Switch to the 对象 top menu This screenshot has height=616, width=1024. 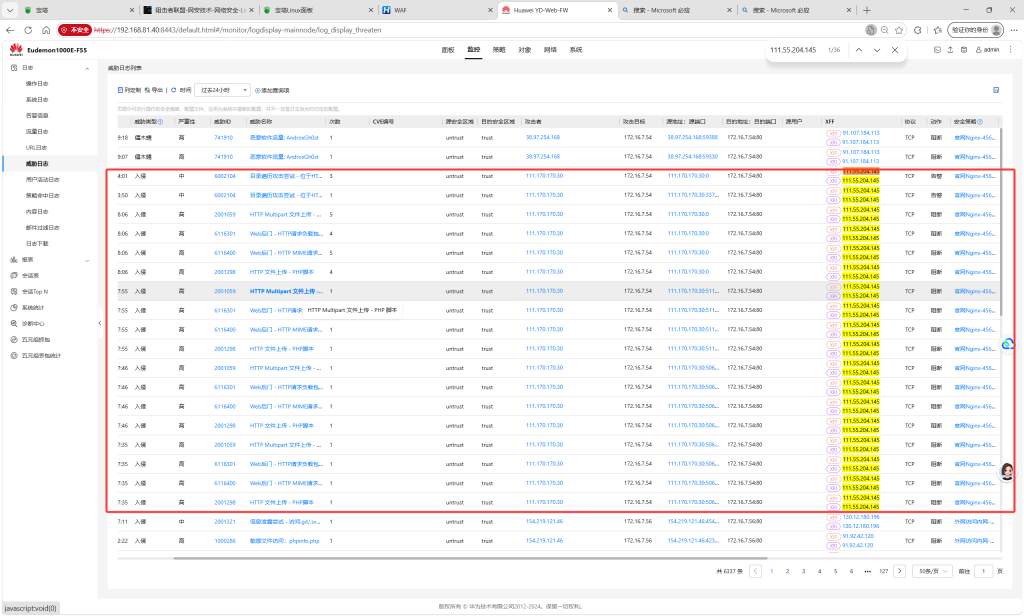(x=524, y=50)
